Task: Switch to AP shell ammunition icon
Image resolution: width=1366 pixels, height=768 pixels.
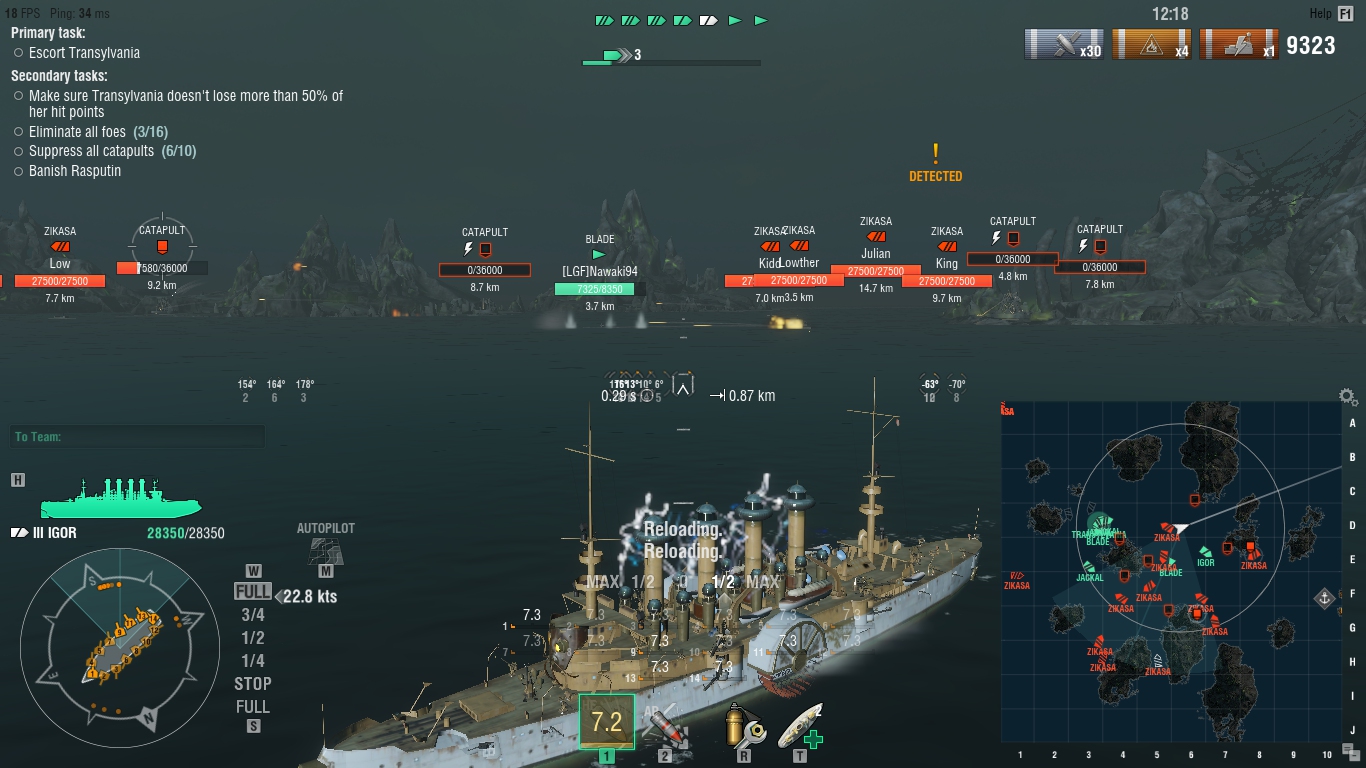Action: pyautogui.click(x=665, y=726)
